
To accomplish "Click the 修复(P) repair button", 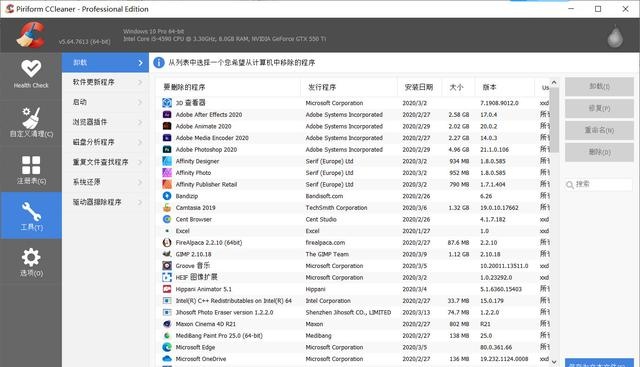I will click(599, 109).
